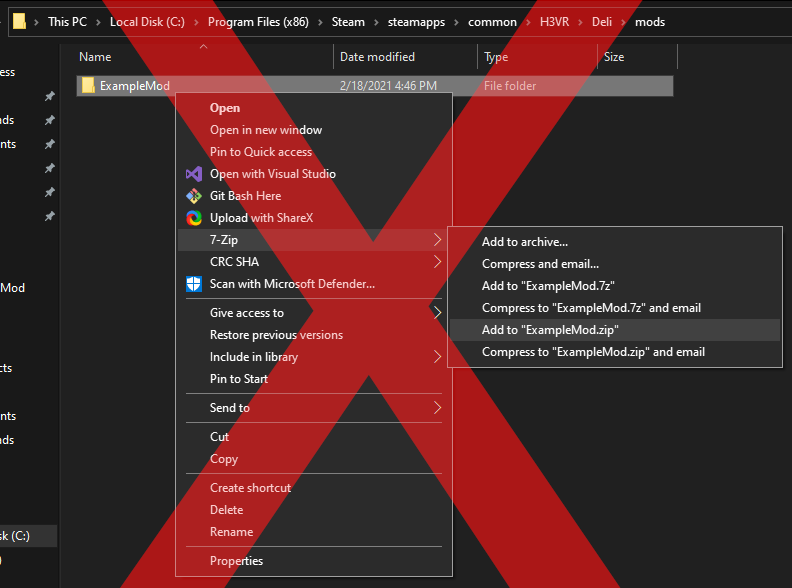Viewport: 792px width, 588px height.
Task: Expand the Send to submenu arrow
Action: [x=437, y=408]
